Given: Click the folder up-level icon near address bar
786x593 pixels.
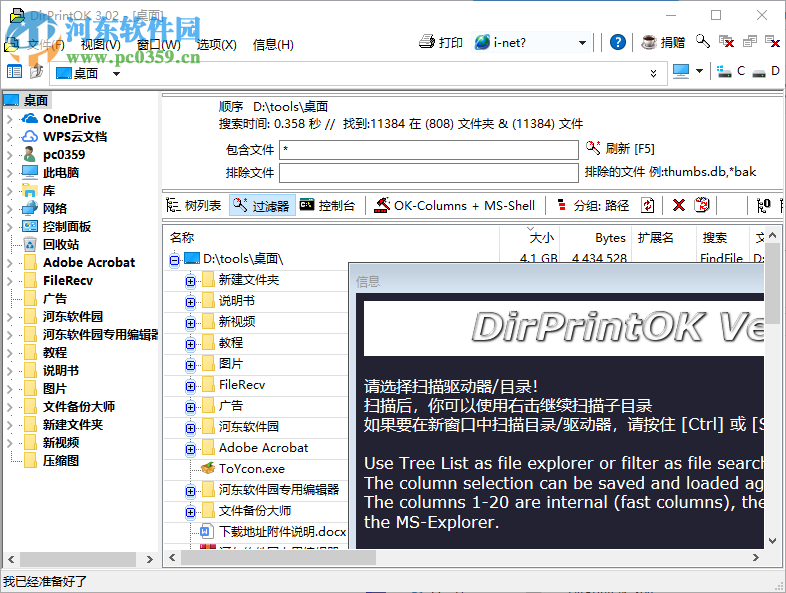Looking at the screenshot, I should [x=36, y=72].
